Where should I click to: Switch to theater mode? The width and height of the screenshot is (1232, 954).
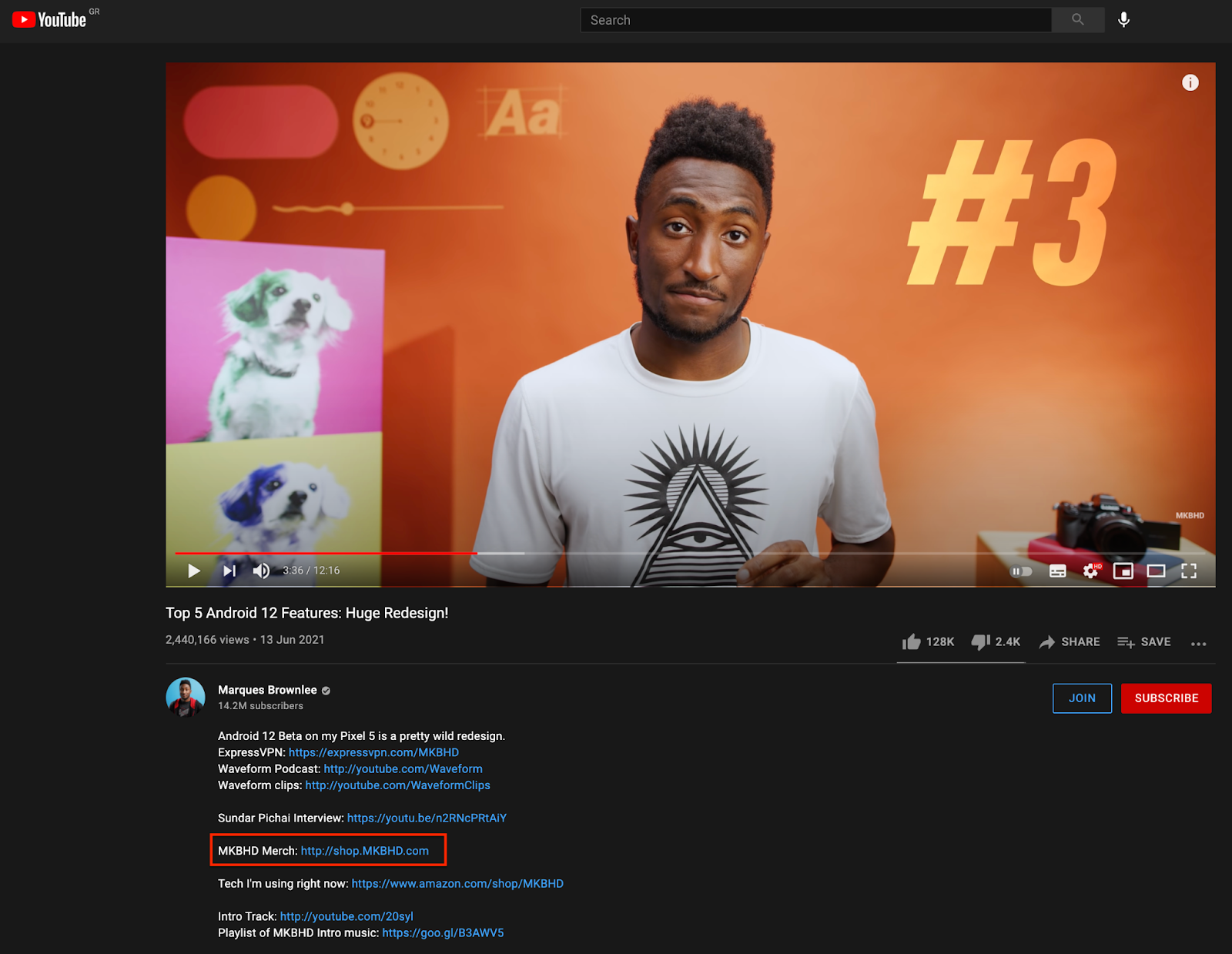1156,571
